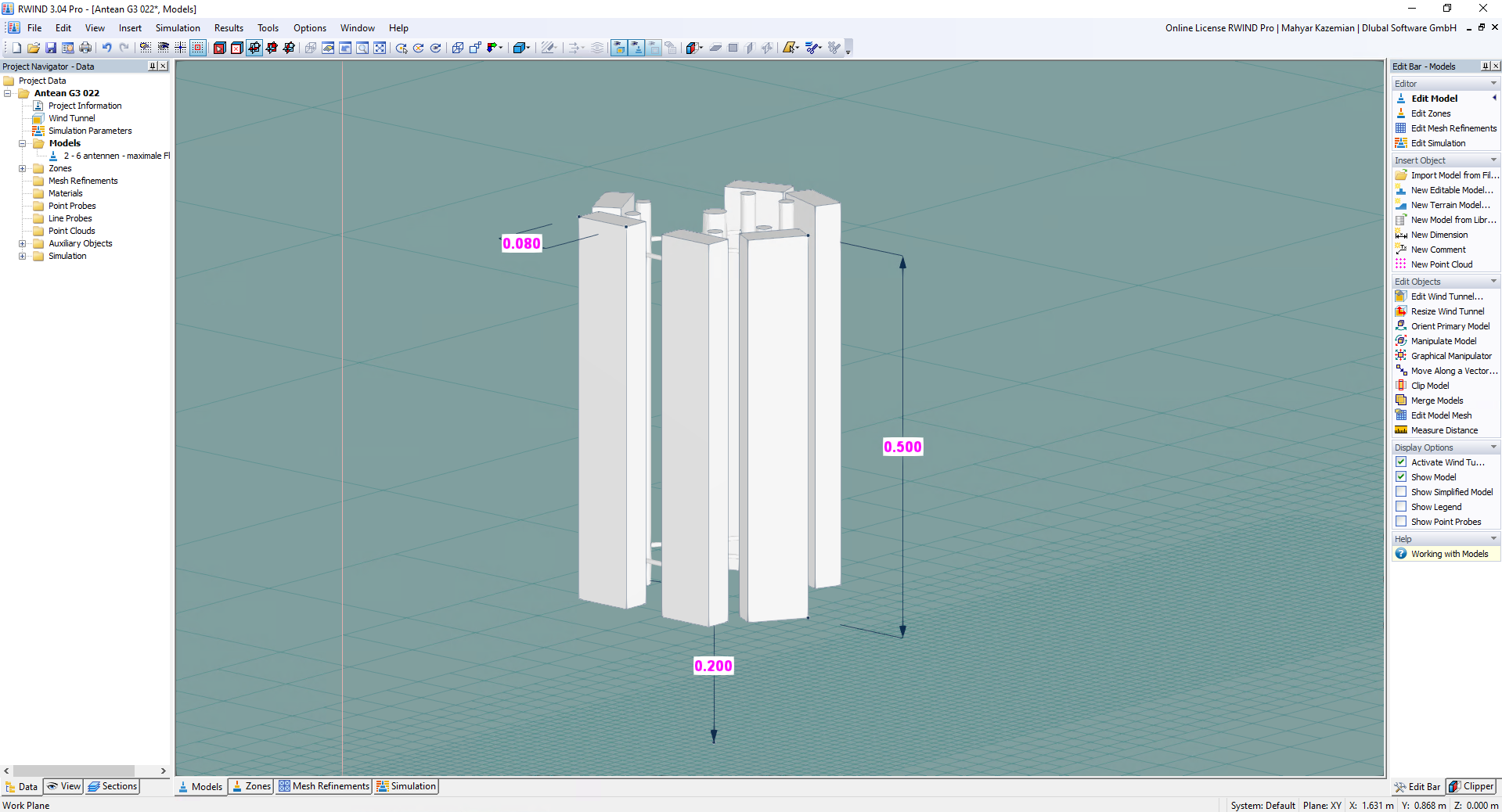Switch to the Clipper panel tab

[x=1471, y=786]
